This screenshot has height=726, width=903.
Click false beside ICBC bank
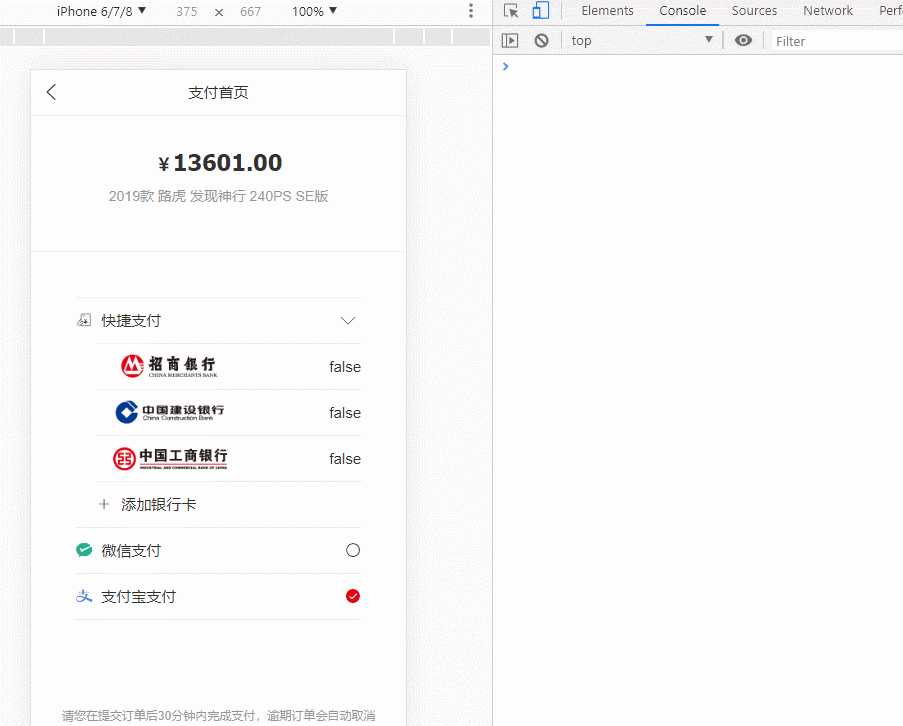[345, 459]
